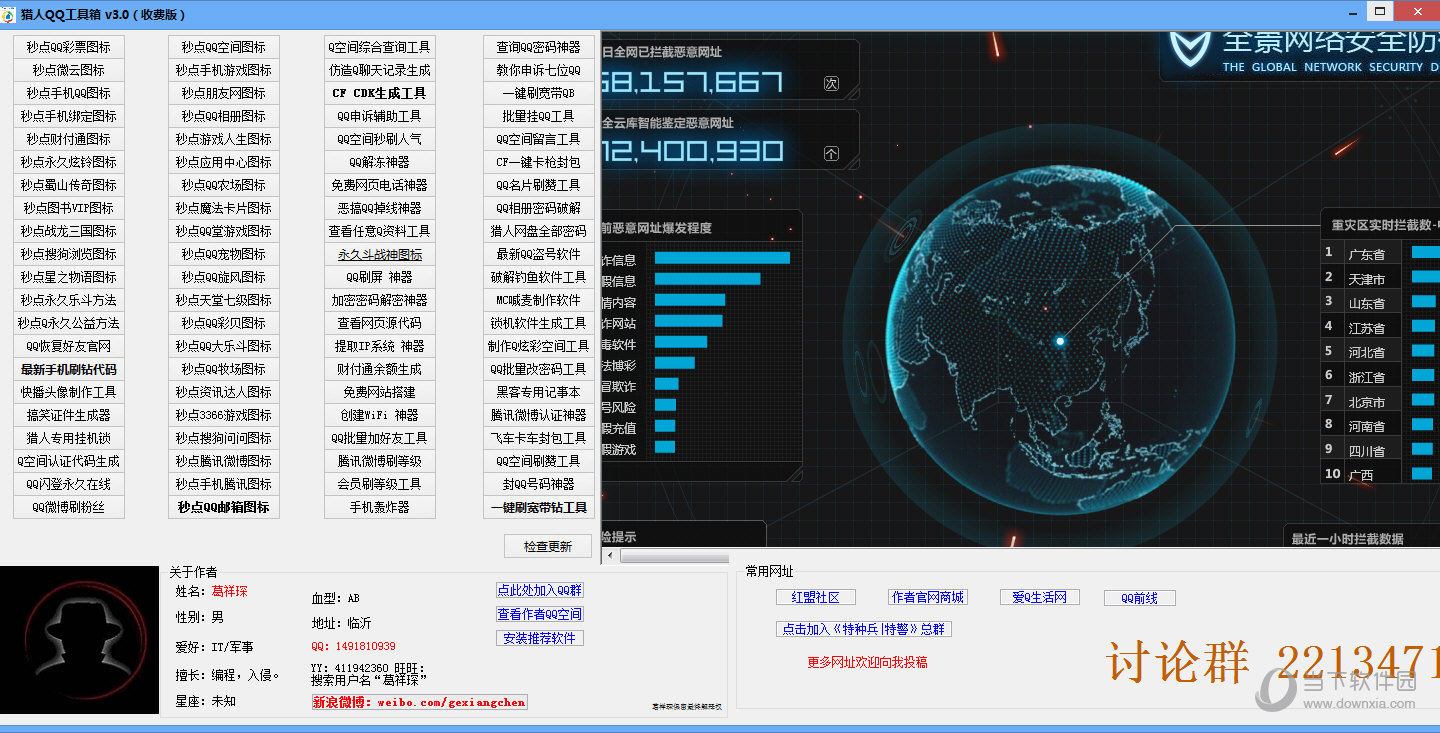Follow the 点此处加入QQ群 link
This screenshot has height=733, width=1440.
click(x=540, y=590)
